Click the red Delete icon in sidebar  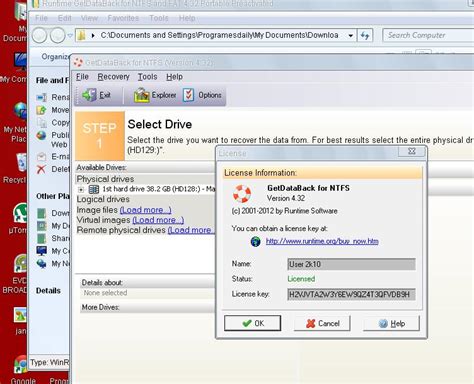pyautogui.click(x=41, y=169)
